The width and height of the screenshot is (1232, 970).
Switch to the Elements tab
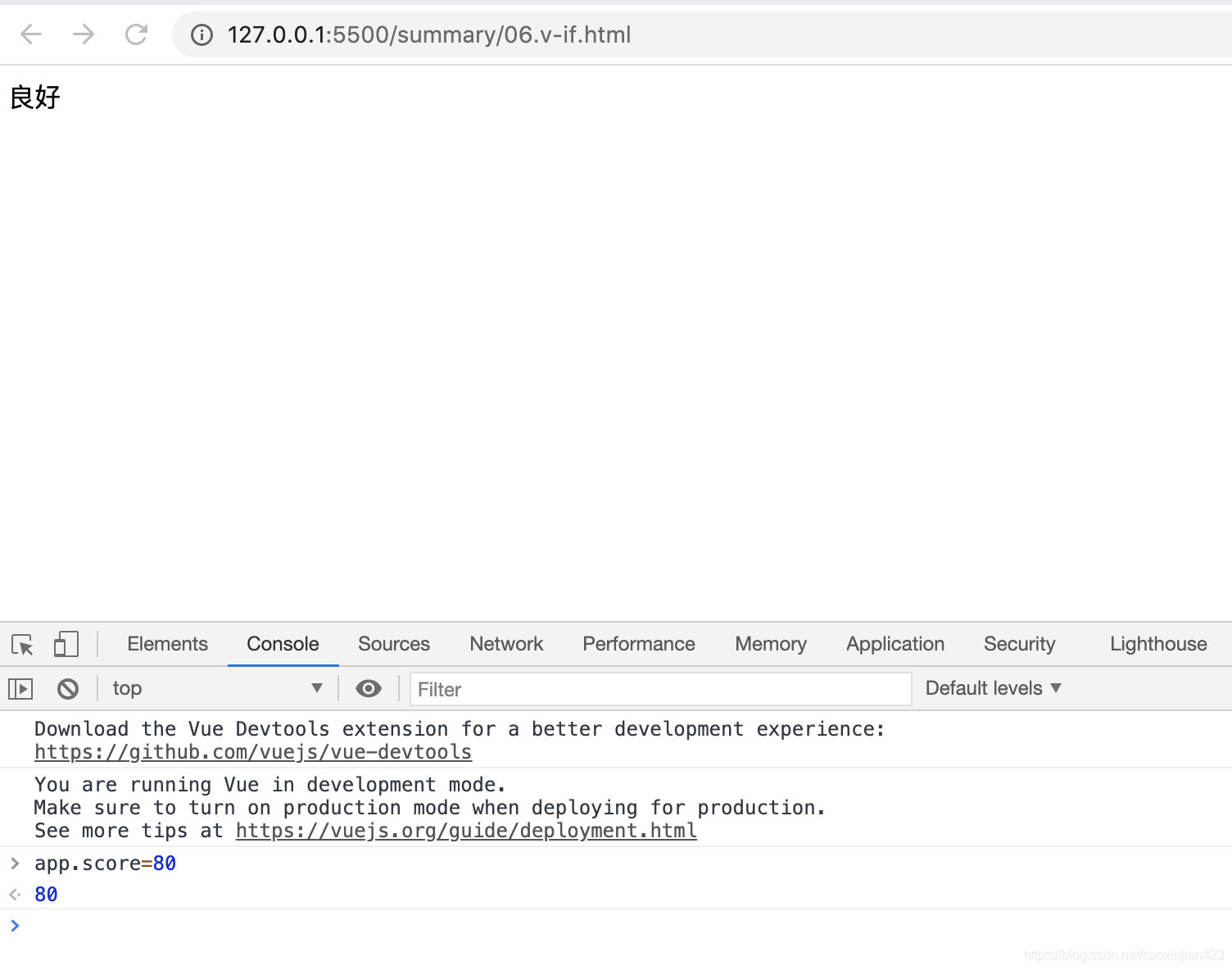pyautogui.click(x=168, y=644)
